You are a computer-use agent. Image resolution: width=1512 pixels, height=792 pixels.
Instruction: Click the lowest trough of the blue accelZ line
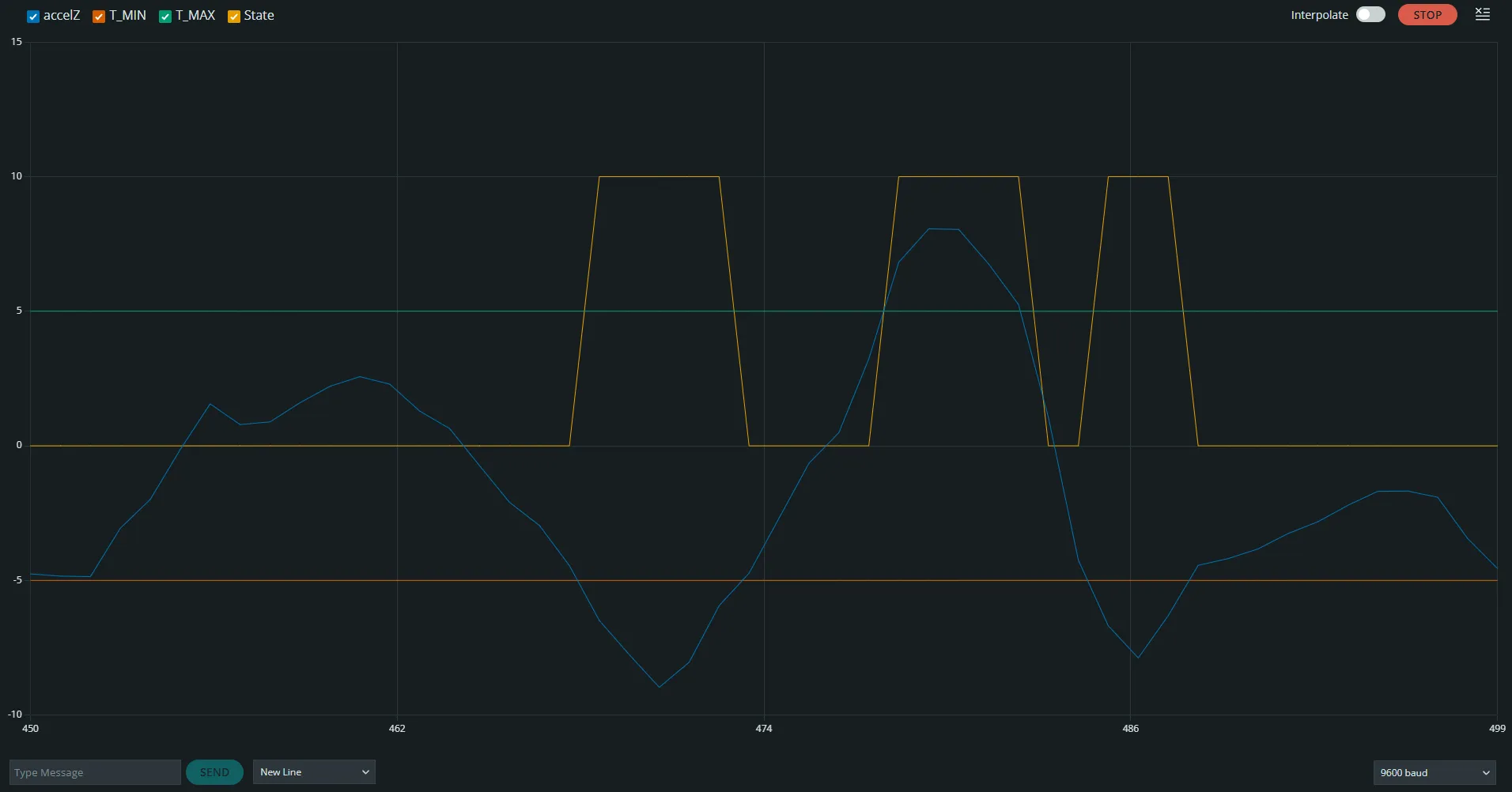(x=660, y=686)
